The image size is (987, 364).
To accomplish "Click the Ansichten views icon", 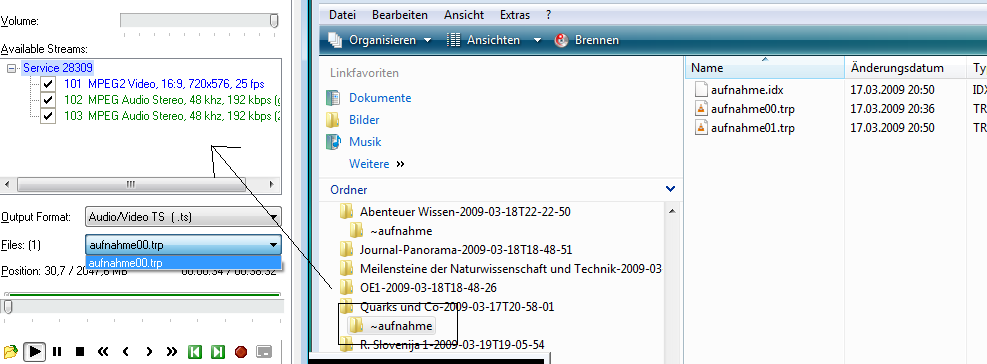I will (x=453, y=40).
